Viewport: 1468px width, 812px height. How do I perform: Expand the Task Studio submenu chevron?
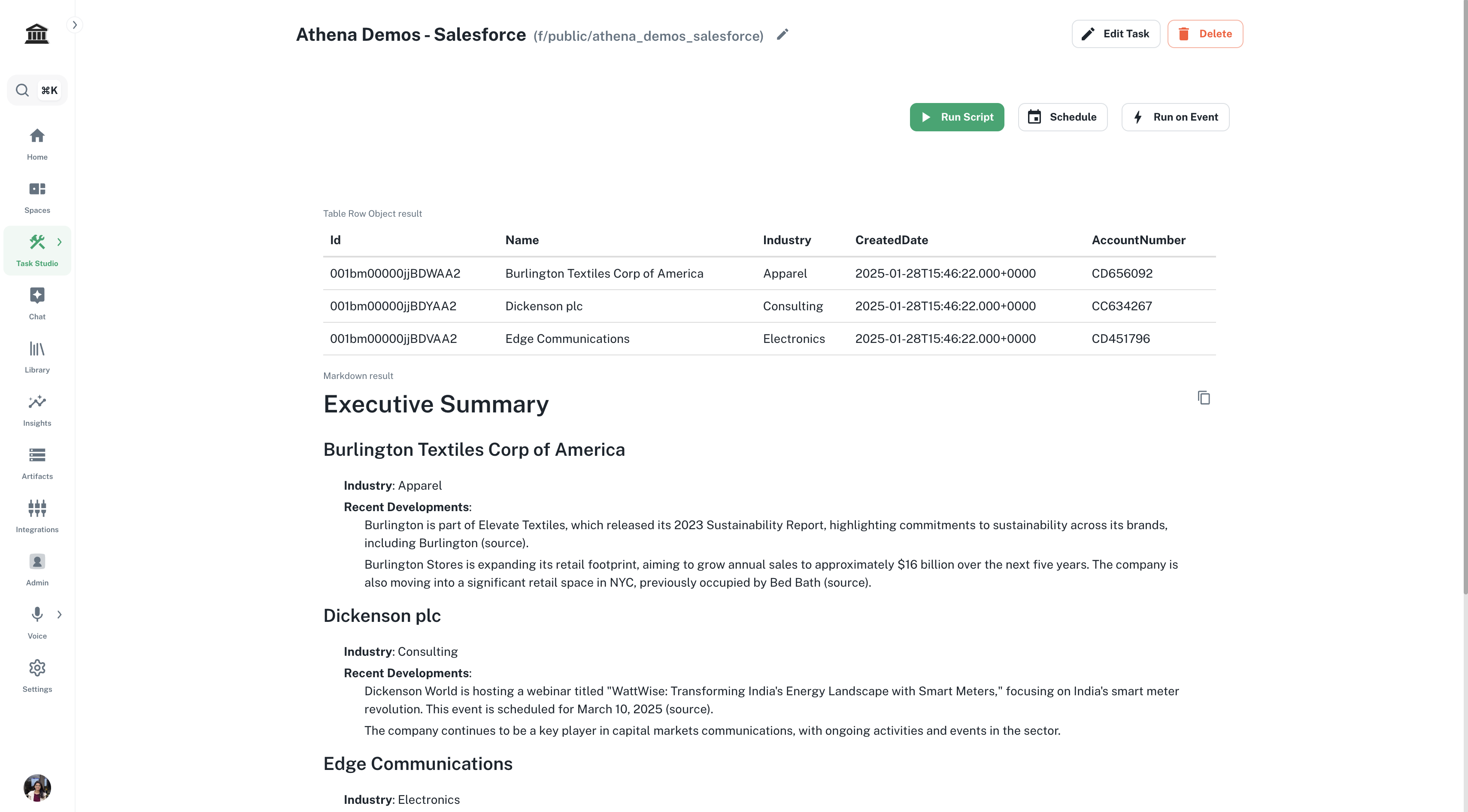point(59,242)
